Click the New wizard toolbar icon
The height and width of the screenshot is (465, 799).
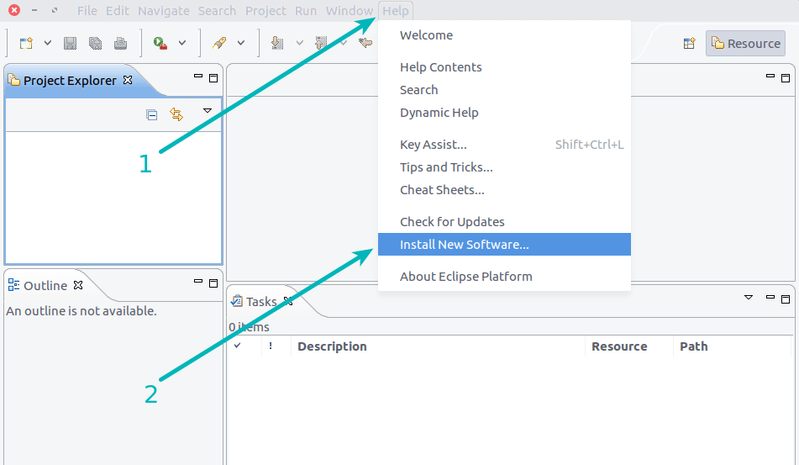point(26,43)
